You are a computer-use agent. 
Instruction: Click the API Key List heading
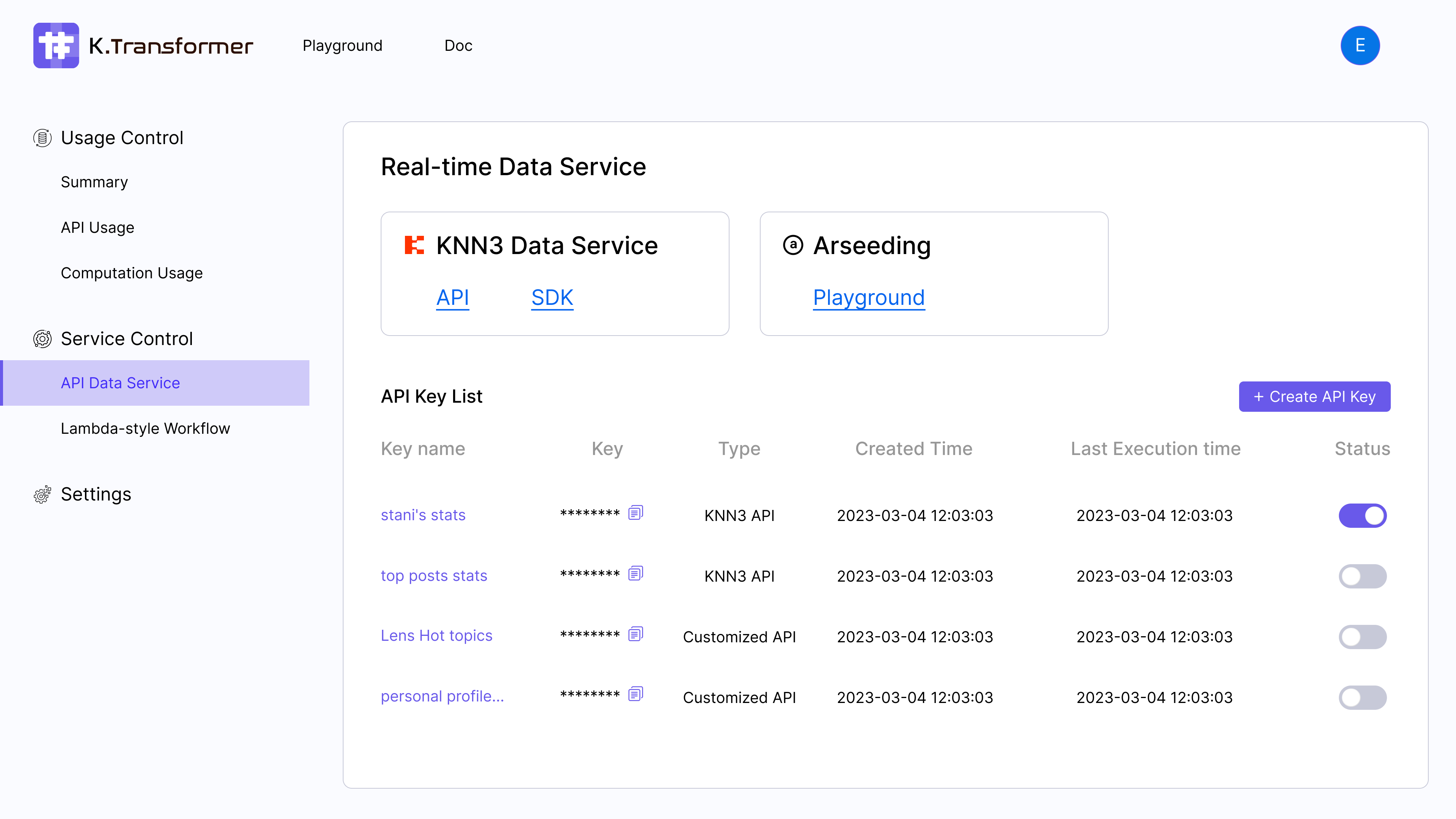point(431,396)
